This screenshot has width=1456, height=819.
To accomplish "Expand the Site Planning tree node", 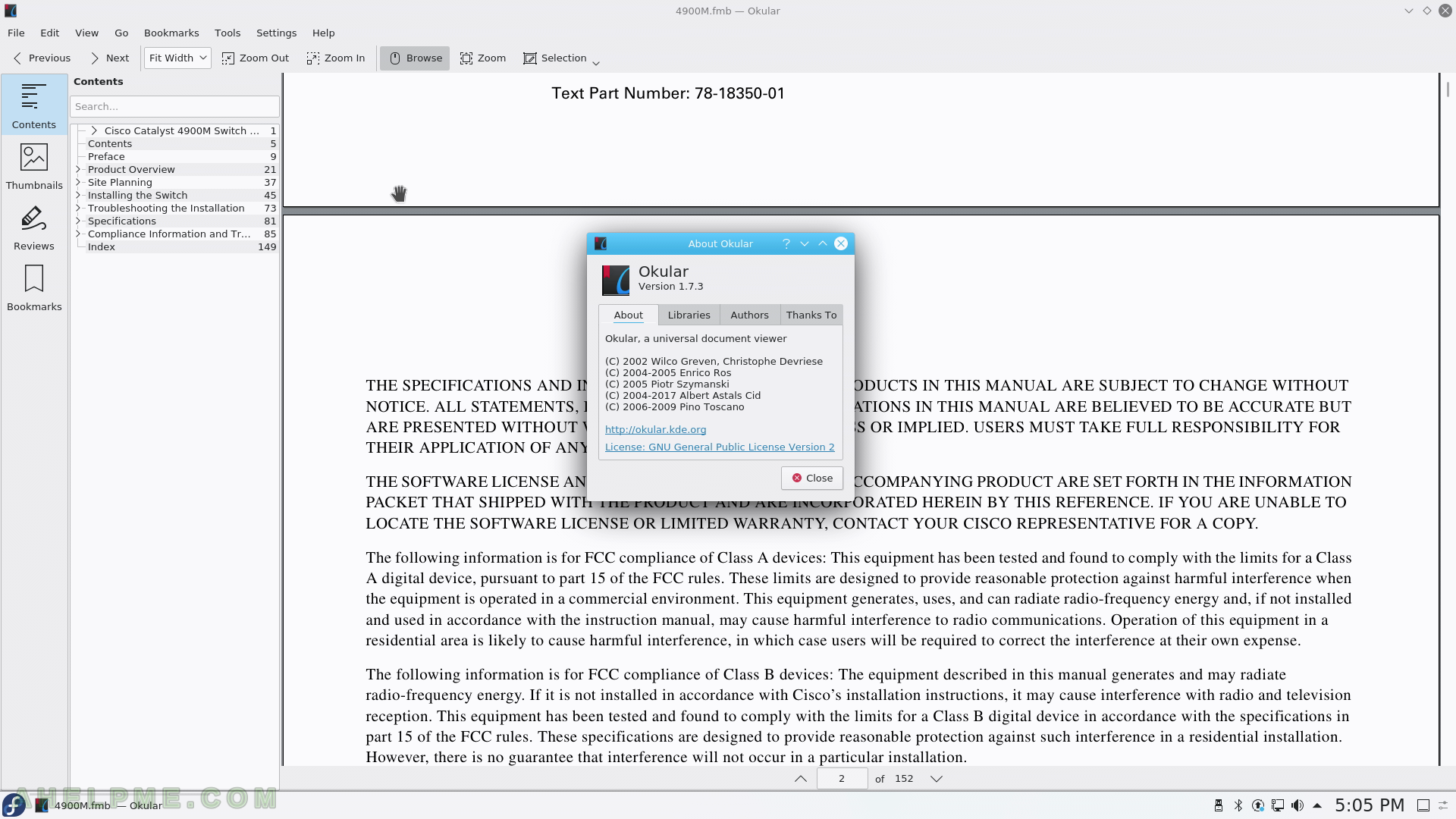I will 78,182.
